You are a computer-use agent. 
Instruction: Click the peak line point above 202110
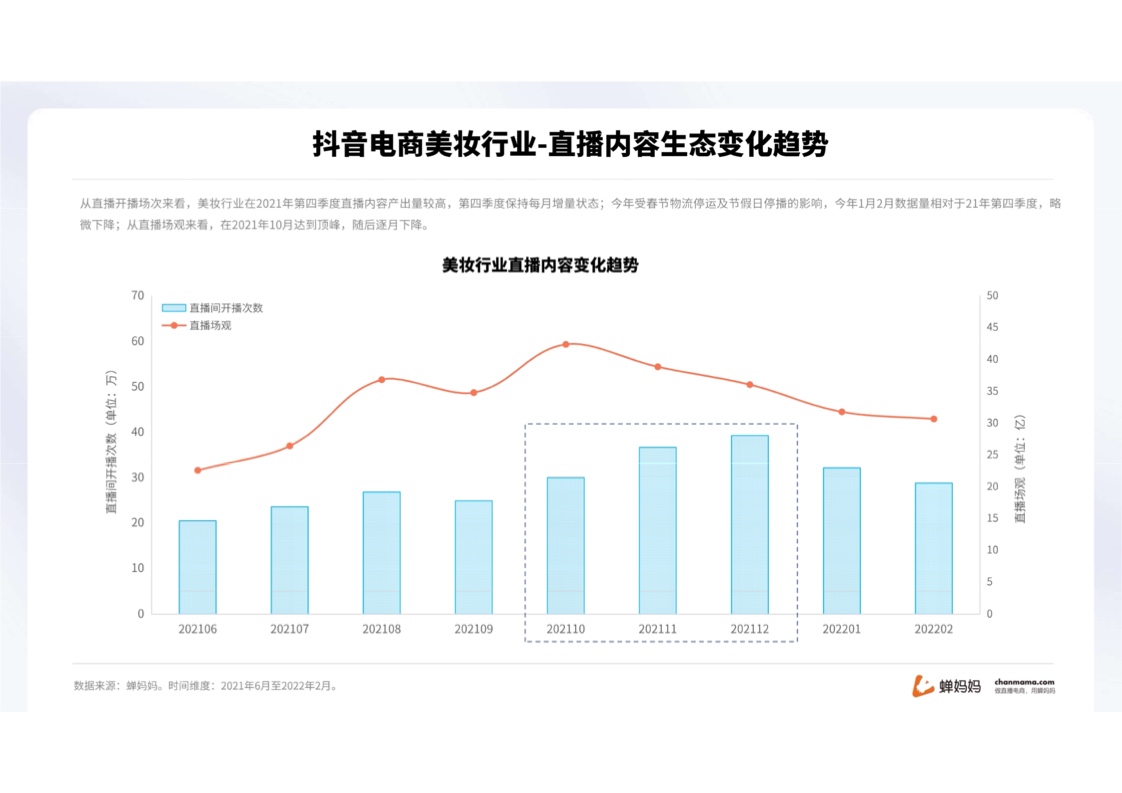(565, 344)
